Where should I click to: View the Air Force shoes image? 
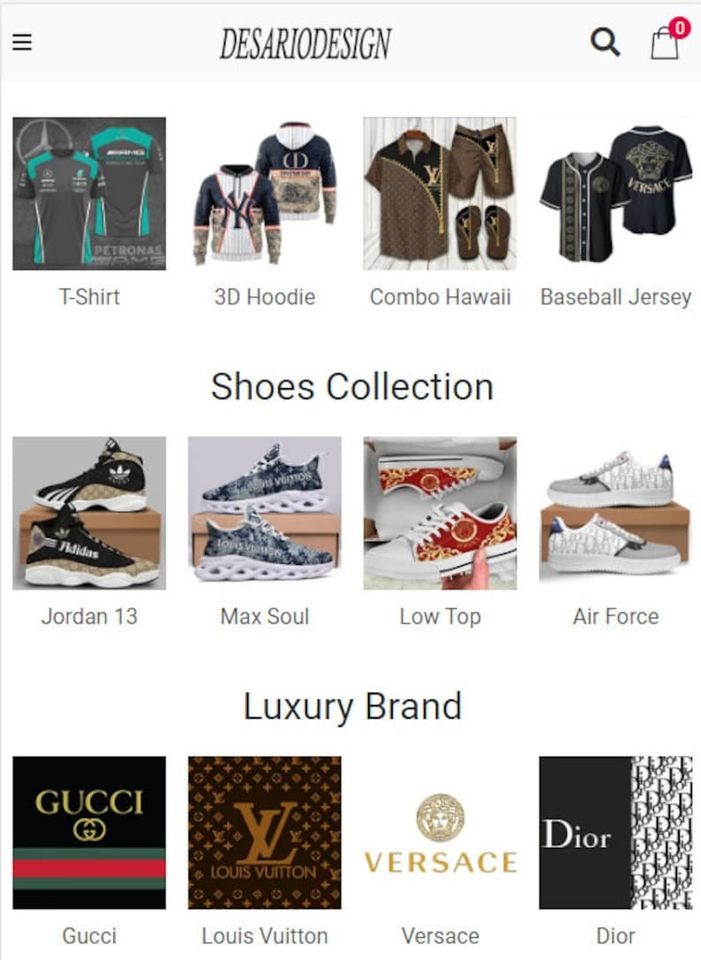(x=615, y=513)
